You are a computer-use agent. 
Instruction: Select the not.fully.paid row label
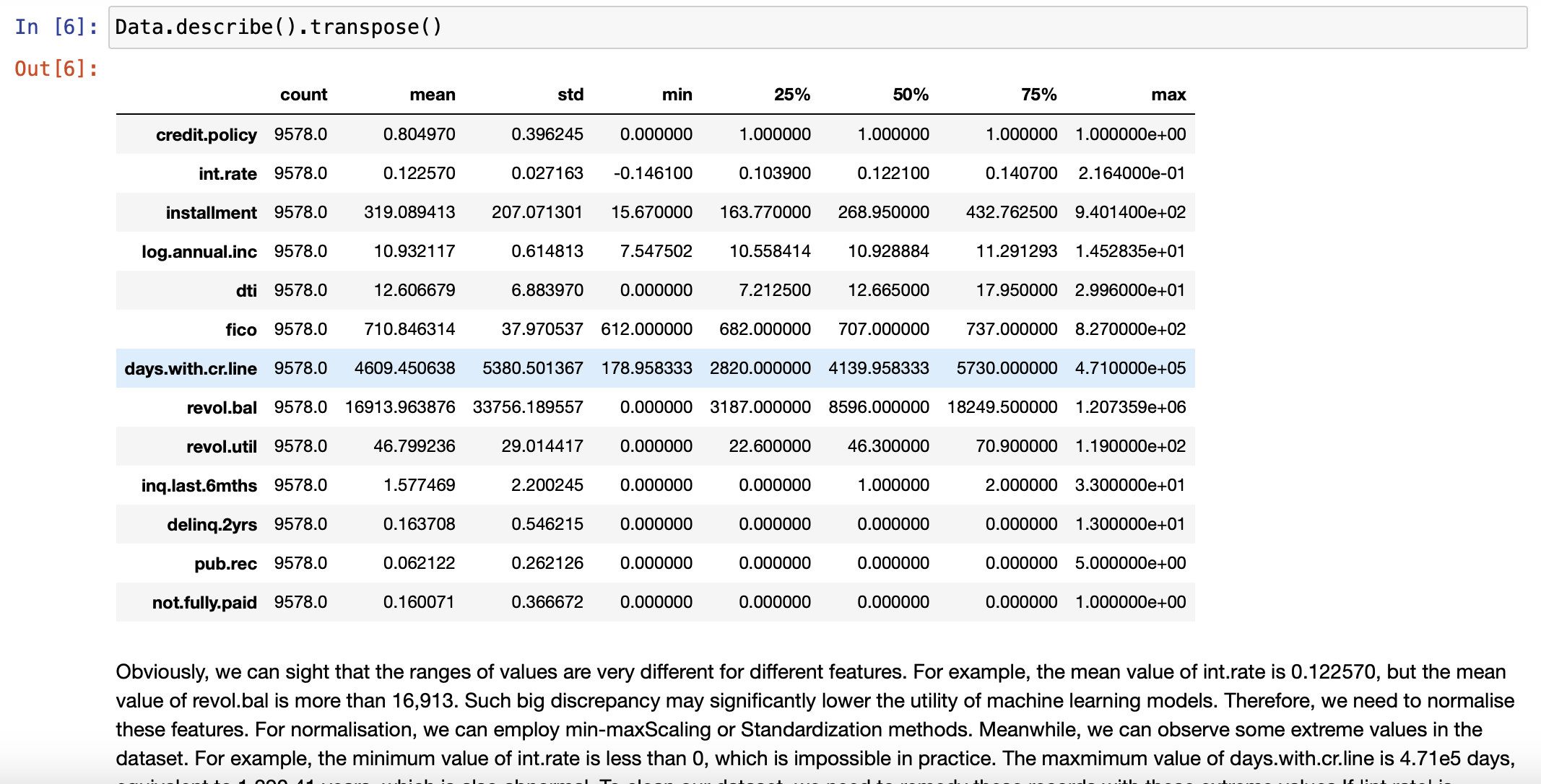204,601
